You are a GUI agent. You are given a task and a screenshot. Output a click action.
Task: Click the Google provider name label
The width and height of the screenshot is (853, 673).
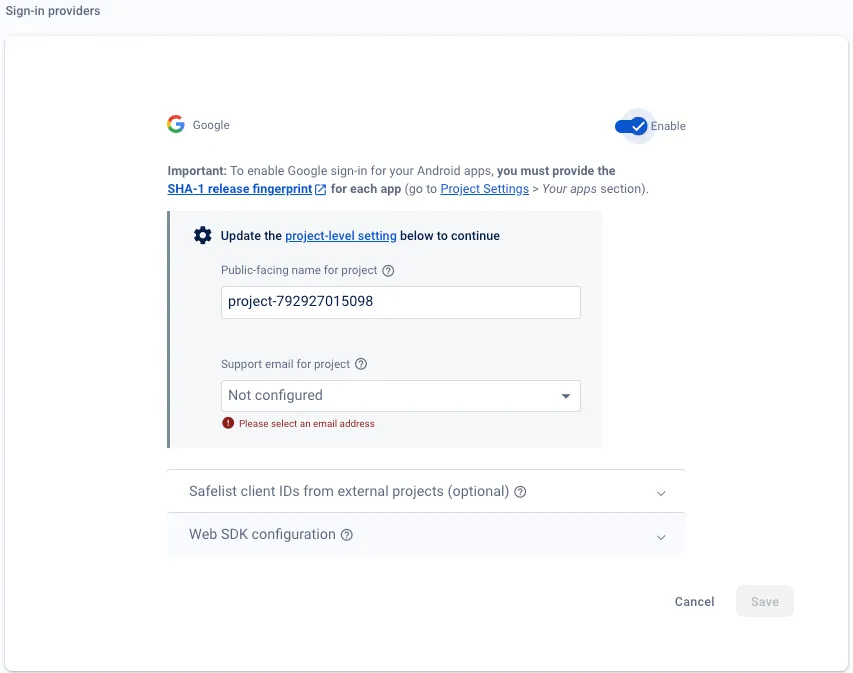pyautogui.click(x=211, y=125)
